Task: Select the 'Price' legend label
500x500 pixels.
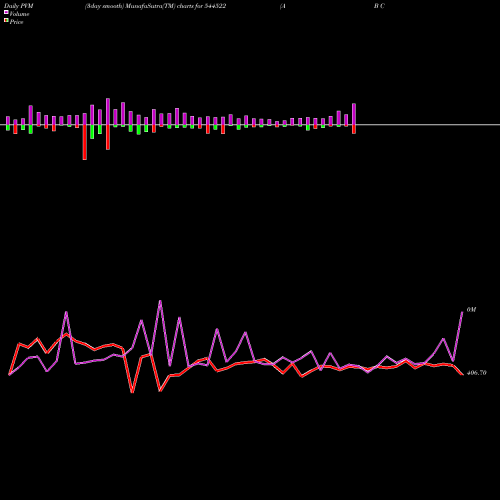Action: coord(16,22)
